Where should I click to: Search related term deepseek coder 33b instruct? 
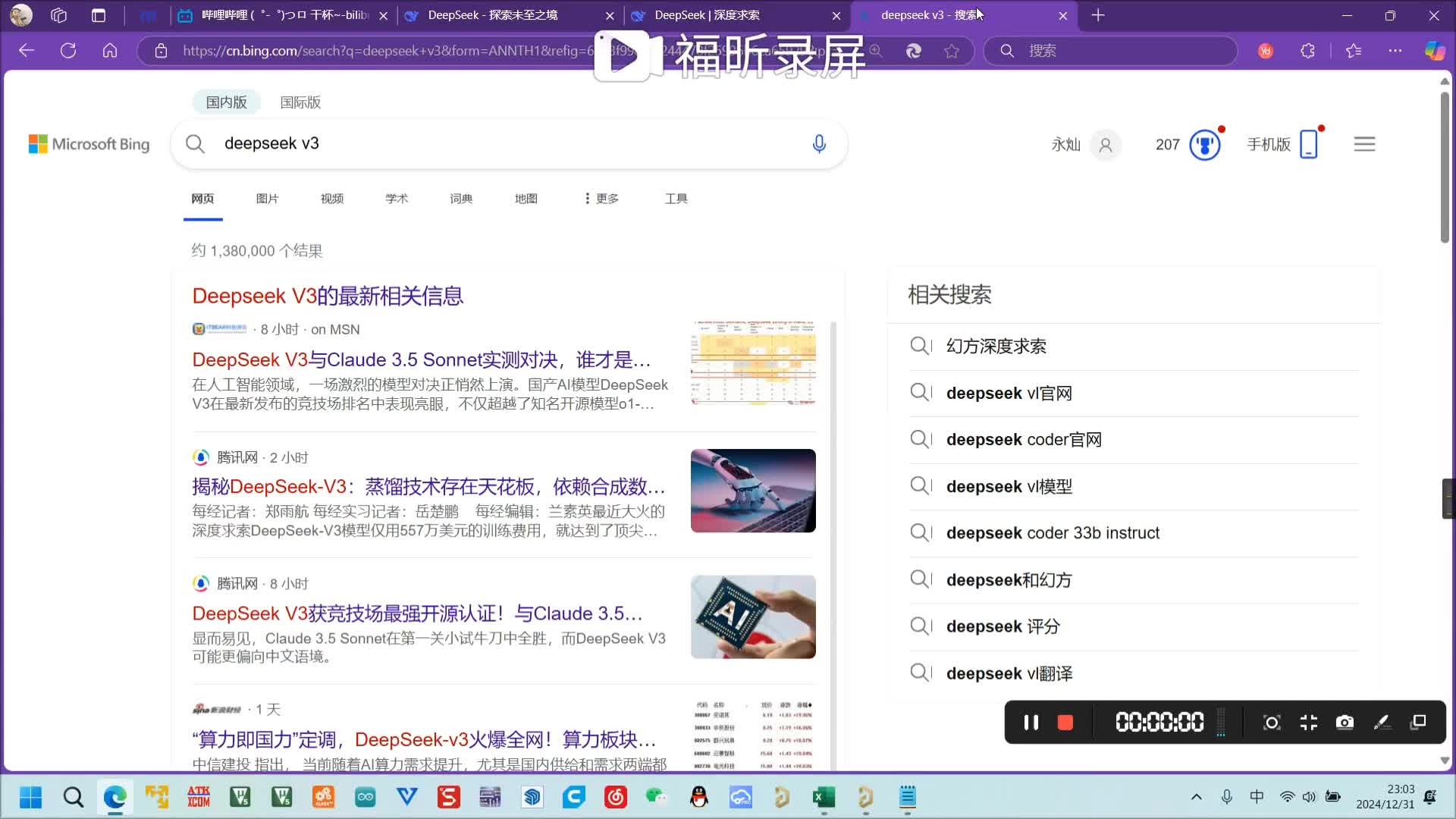pos(1053,533)
